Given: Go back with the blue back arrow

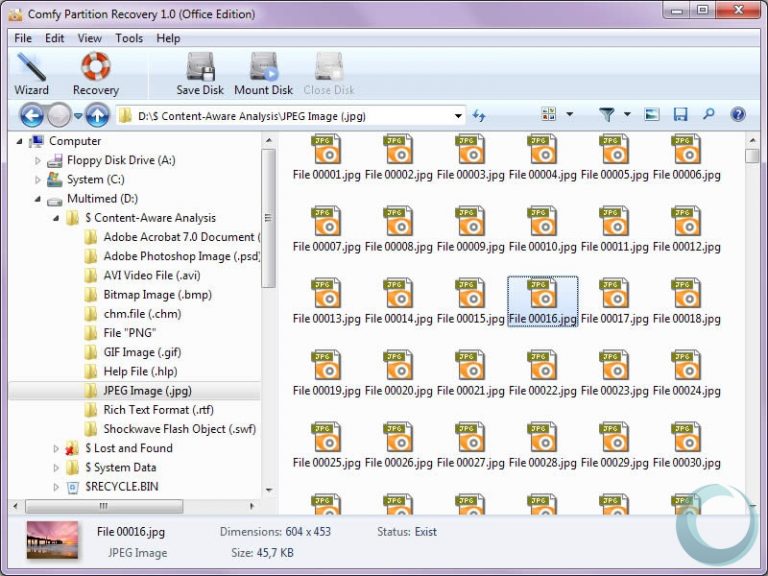Looking at the screenshot, I should click(x=31, y=116).
